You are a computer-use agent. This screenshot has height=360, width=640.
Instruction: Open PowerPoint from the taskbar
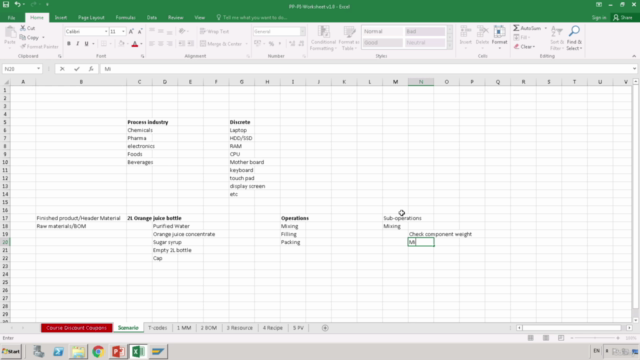pyautogui.click(x=118, y=351)
